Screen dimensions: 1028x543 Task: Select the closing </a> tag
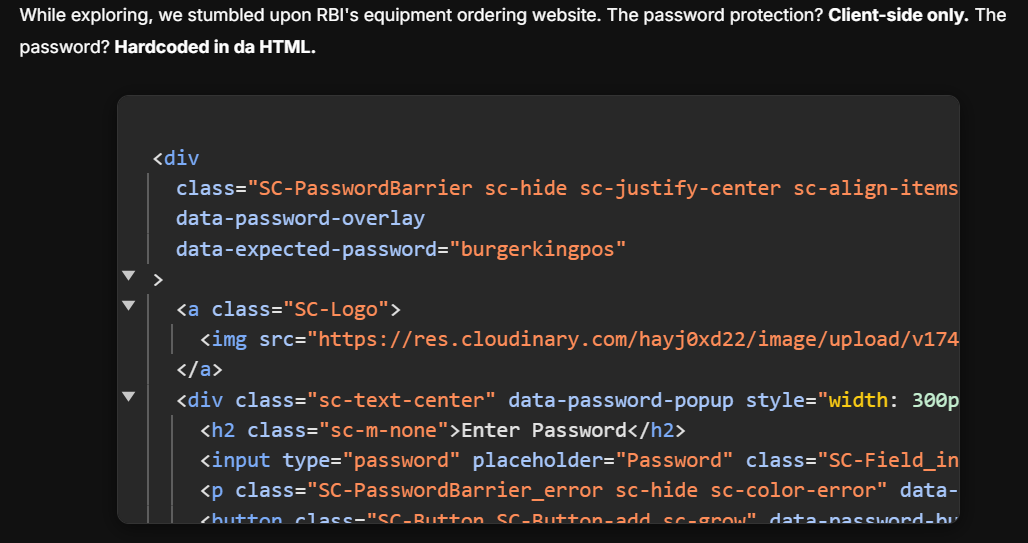[199, 369]
